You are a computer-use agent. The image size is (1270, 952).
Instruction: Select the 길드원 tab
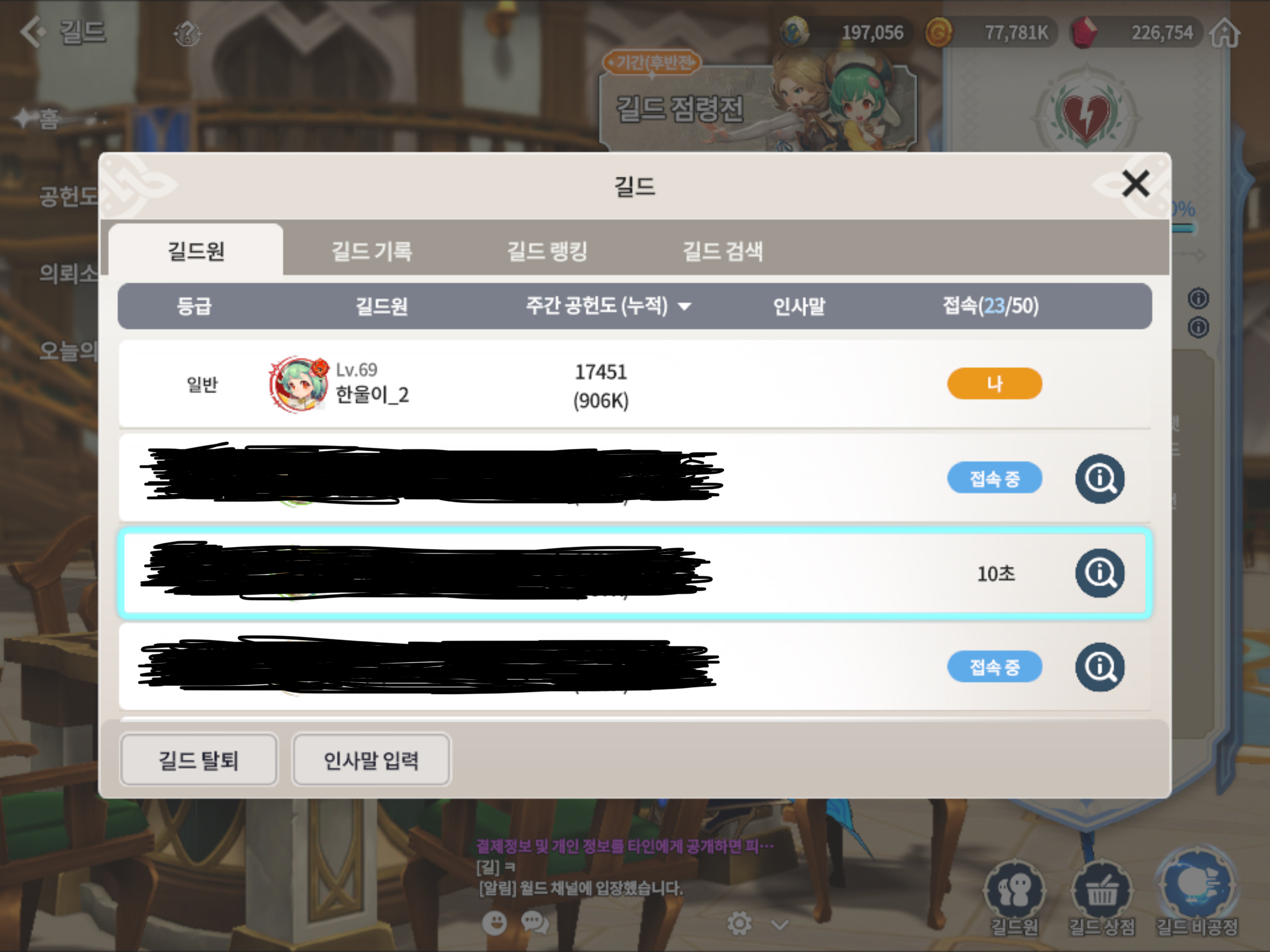196,251
